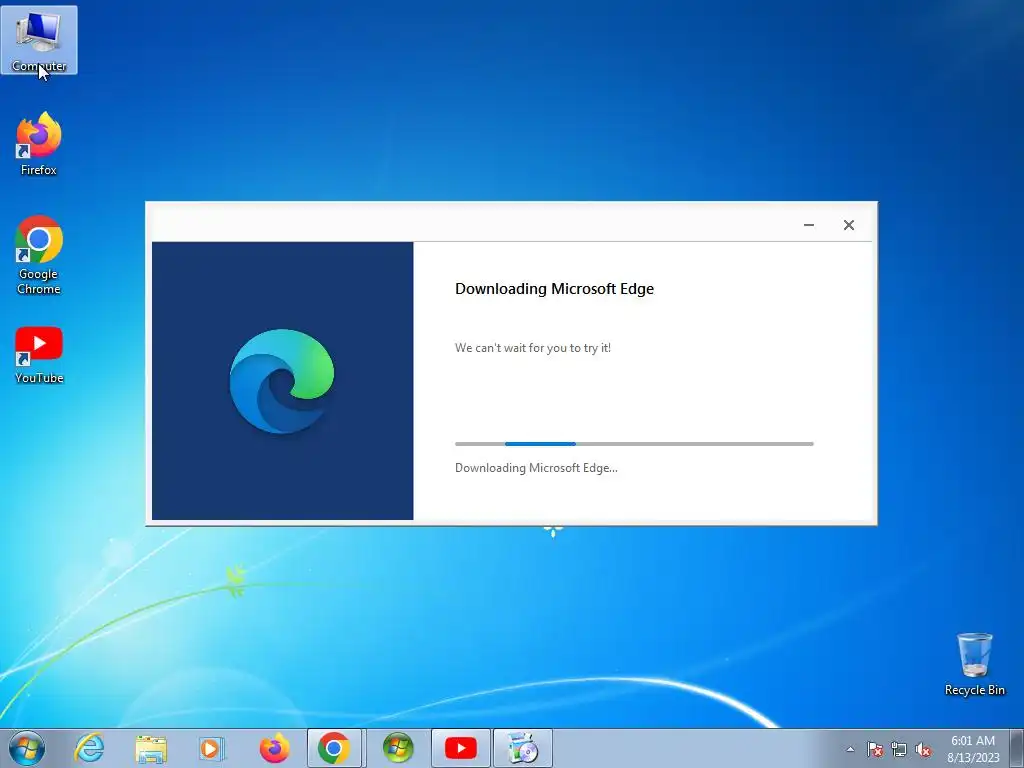Open YouTube from the taskbar
Image resolution: width=1024 pixels, height=768 pixels.
pos(460,748)
